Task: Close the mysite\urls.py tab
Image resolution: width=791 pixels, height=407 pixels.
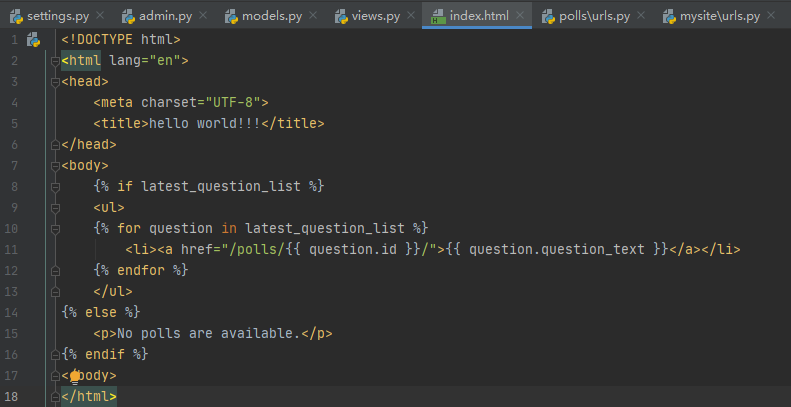Action: [774, 17]
